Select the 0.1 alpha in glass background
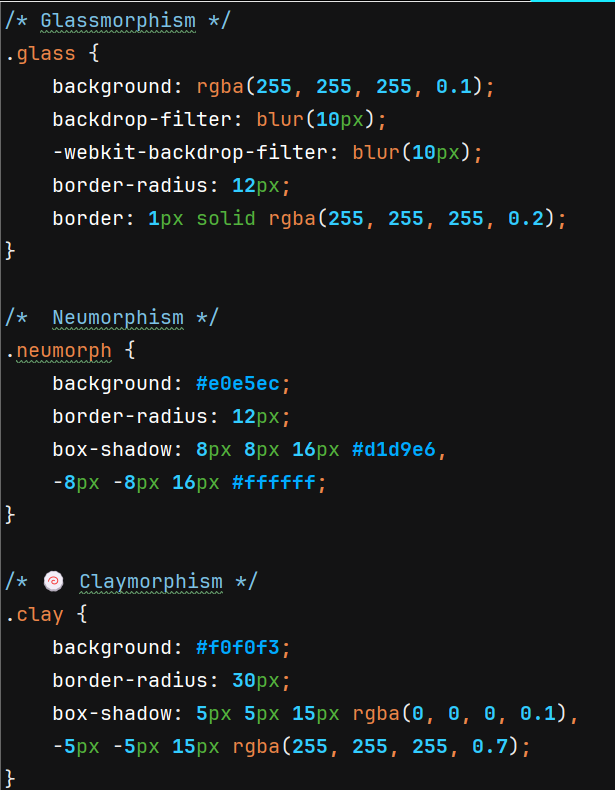The width and height of the screenshot is (615, 790). [x=454, y=87]
